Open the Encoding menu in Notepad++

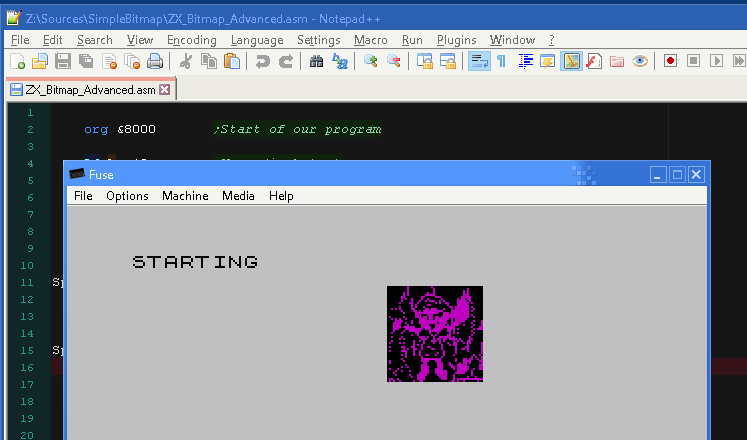tap(191, 40)
